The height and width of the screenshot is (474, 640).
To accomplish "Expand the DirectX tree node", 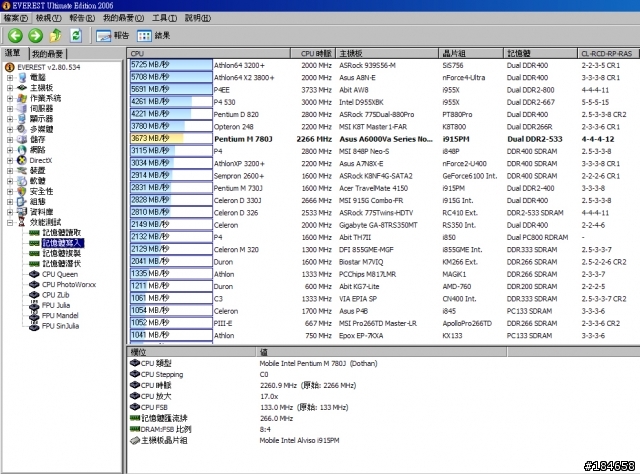I will pos(10,160).
